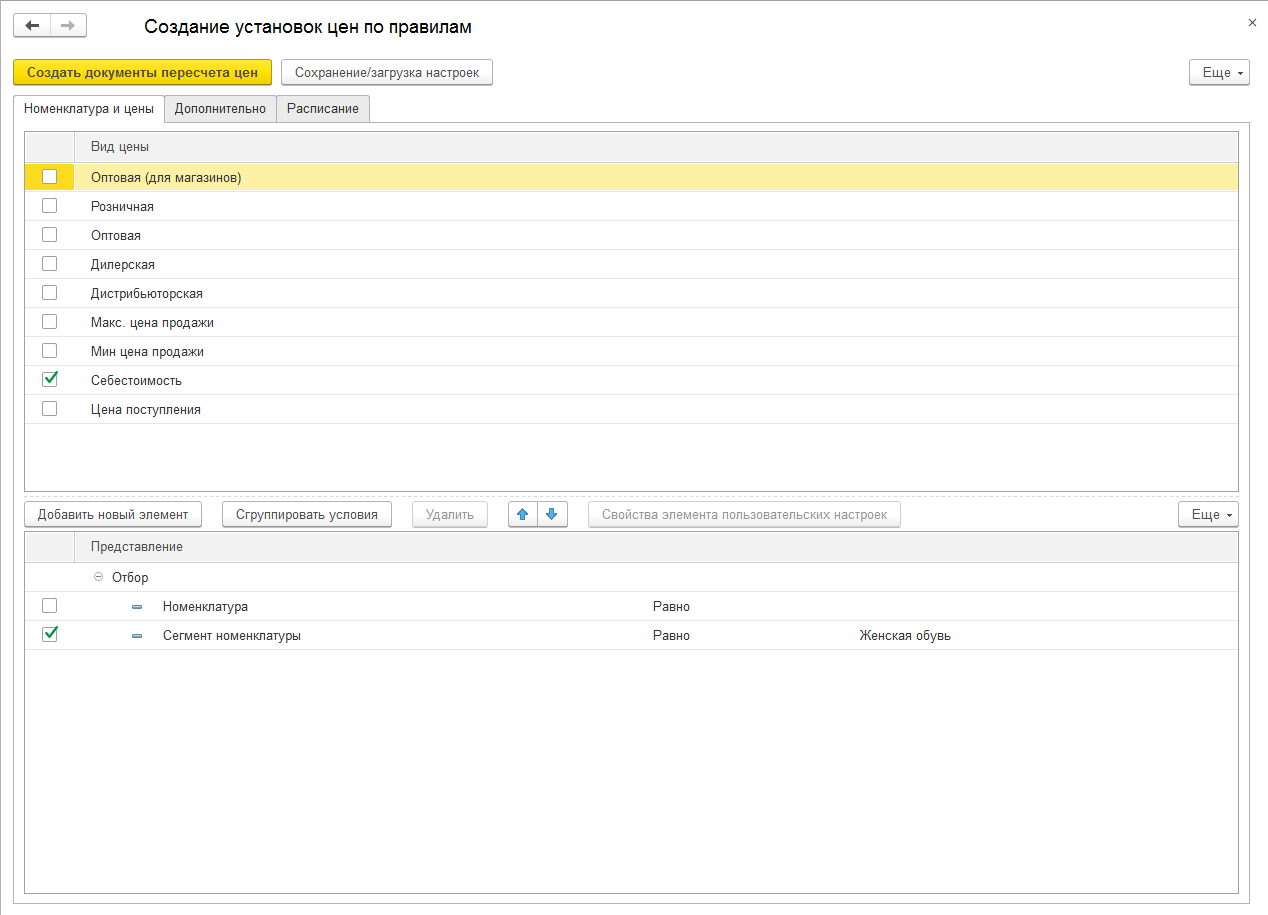The height and width of the screenshot is (915, 1268).
Task: Click Равно in the Сегмент номенклатуры row
Action: coord(671,635)
